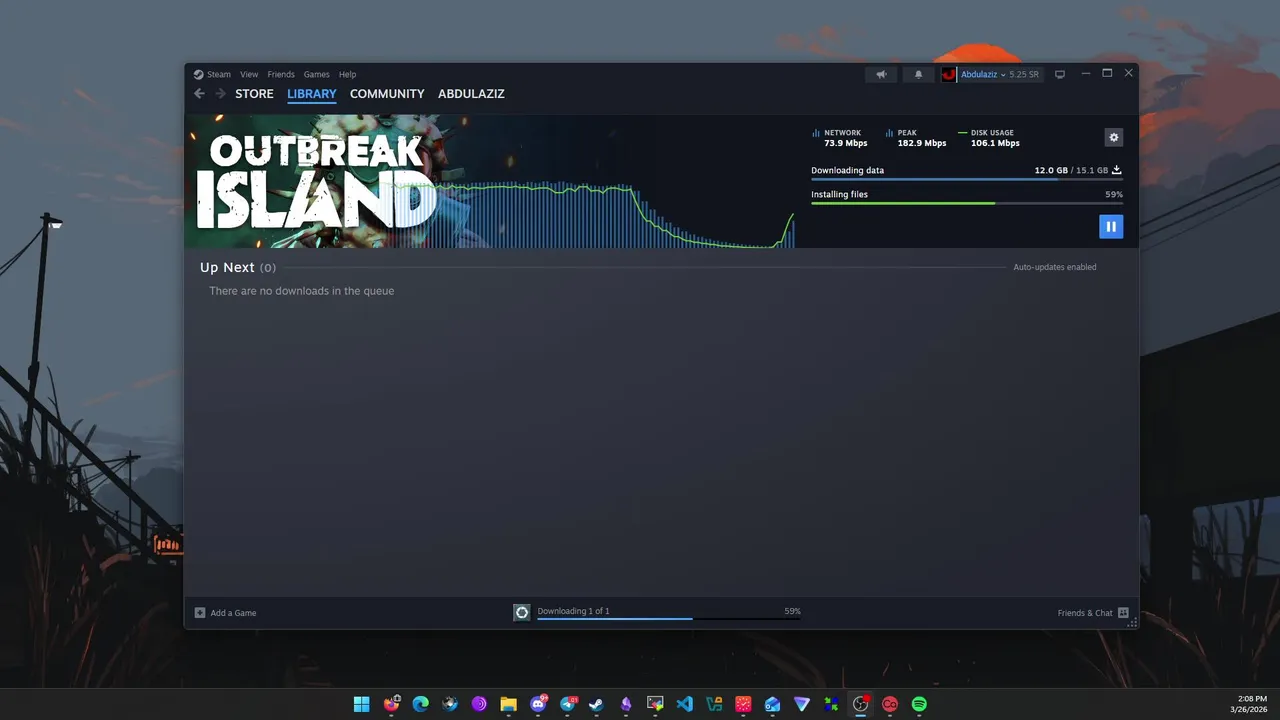Screen dimensions: 1280x720
Task: Open Discord from the taskbar
Action: point(538,704)
